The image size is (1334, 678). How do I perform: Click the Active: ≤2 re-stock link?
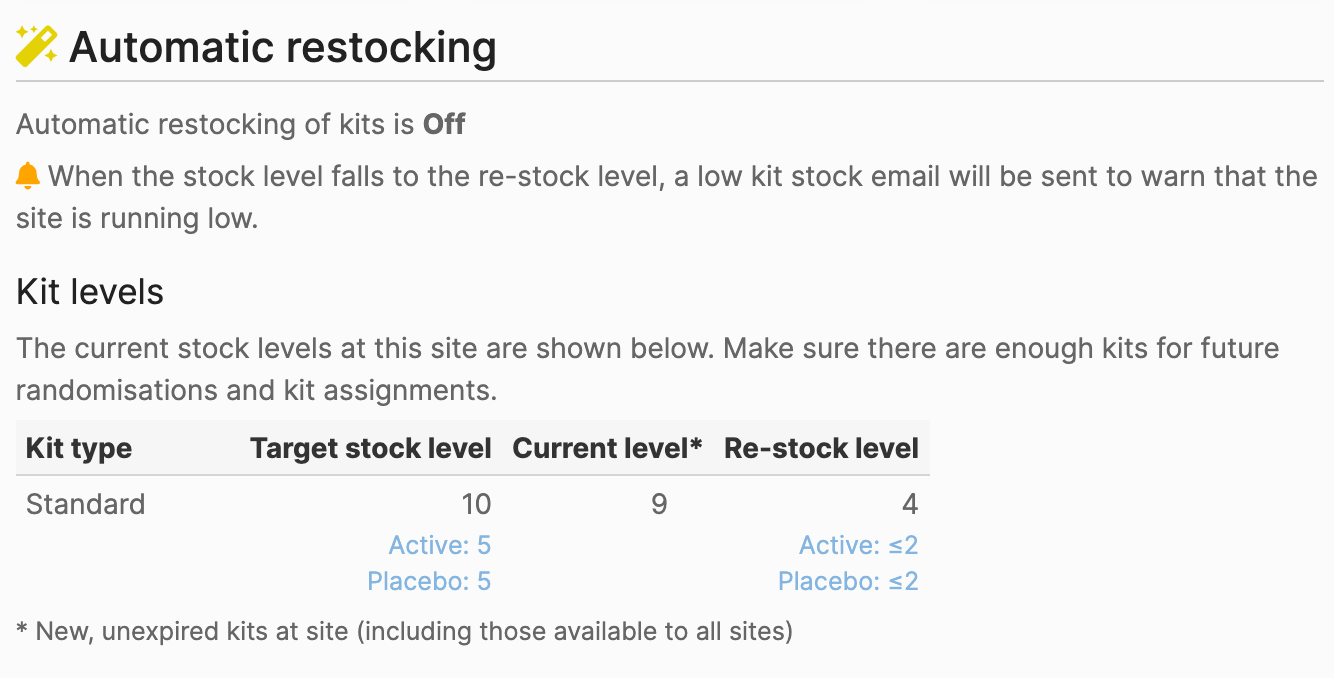(858, 545)
